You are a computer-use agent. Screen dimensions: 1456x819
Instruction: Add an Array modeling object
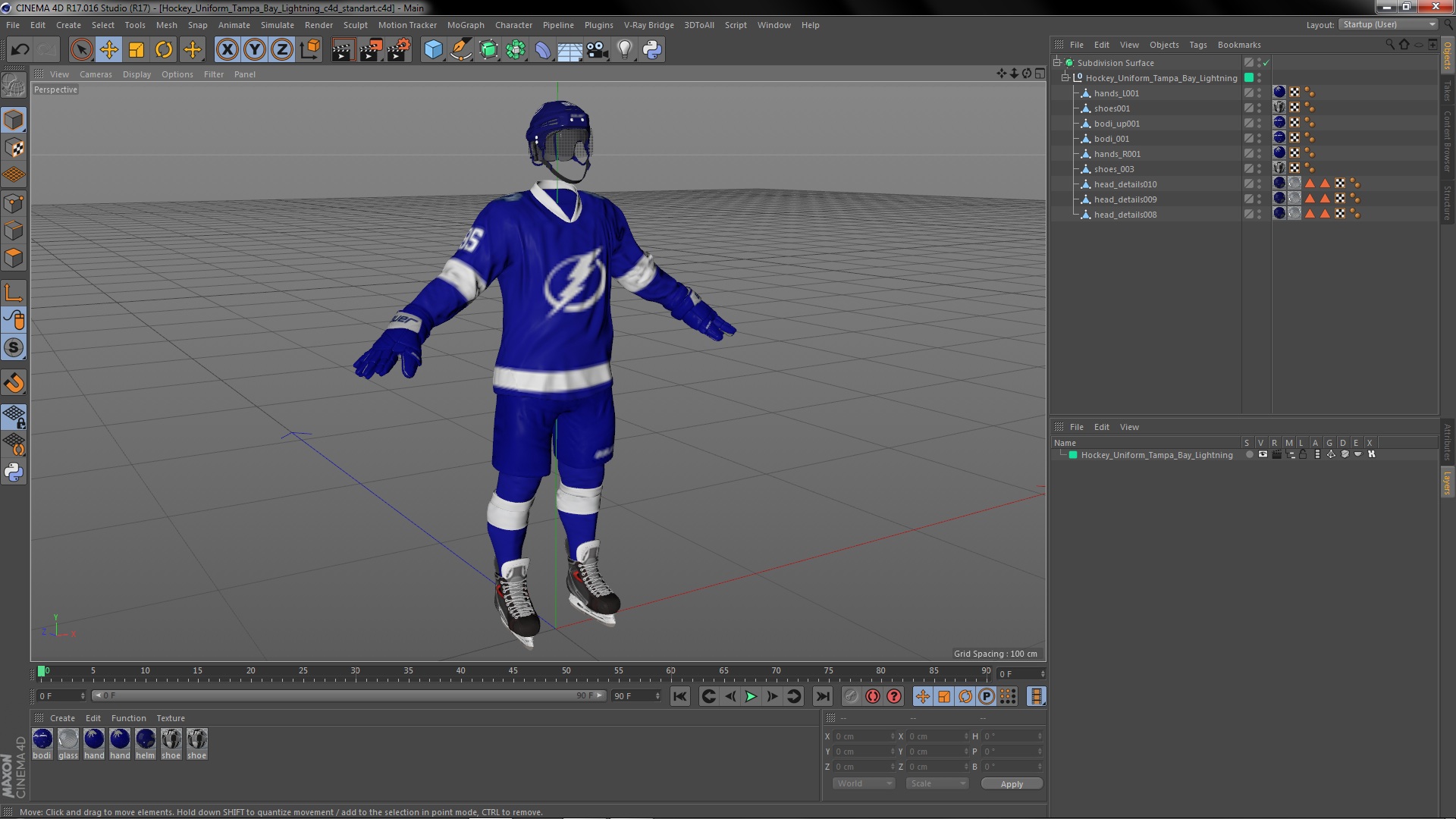[x=516, y=50]
